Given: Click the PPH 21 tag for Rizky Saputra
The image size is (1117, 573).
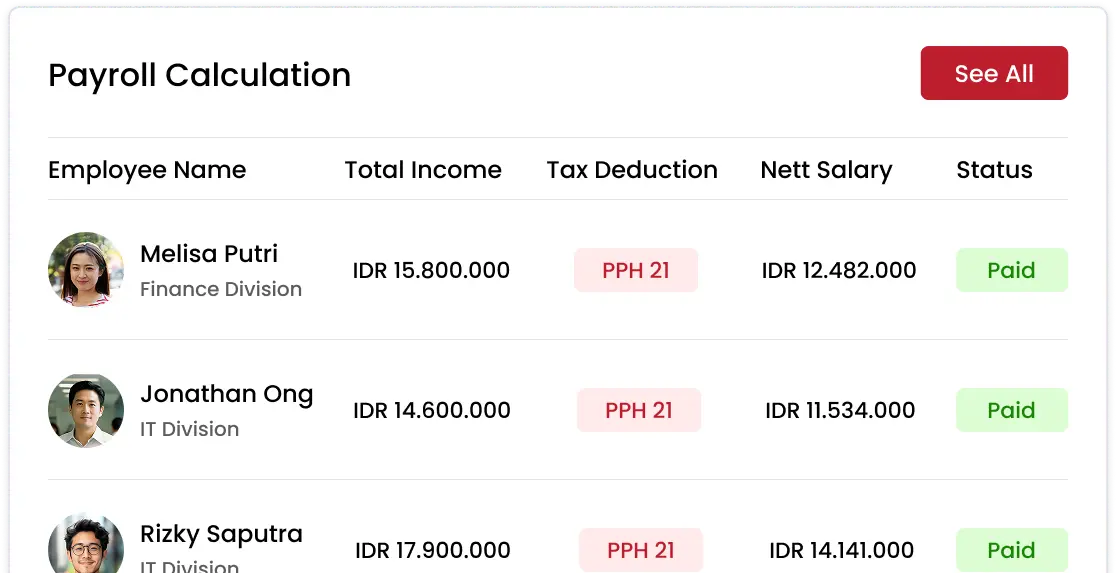Looking at the screenshot, I should click(x=641, y=550).
